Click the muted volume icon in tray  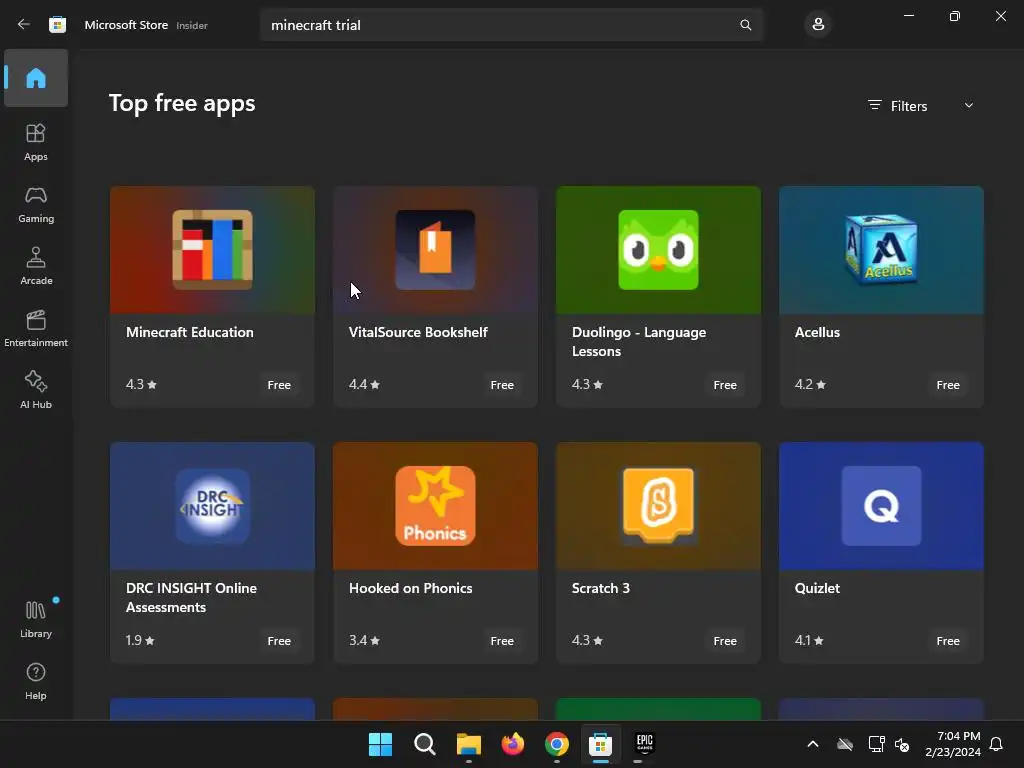[x=902, y=744]
